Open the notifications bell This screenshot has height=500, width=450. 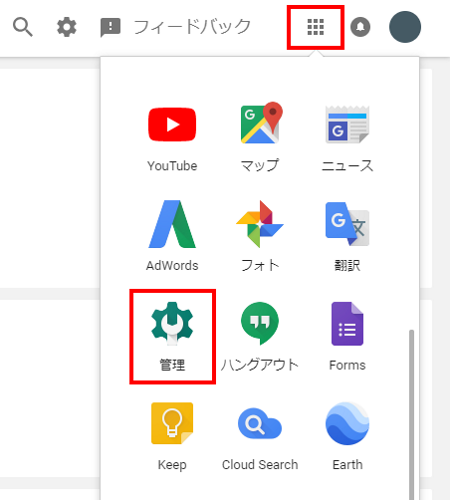coord(360,27)
